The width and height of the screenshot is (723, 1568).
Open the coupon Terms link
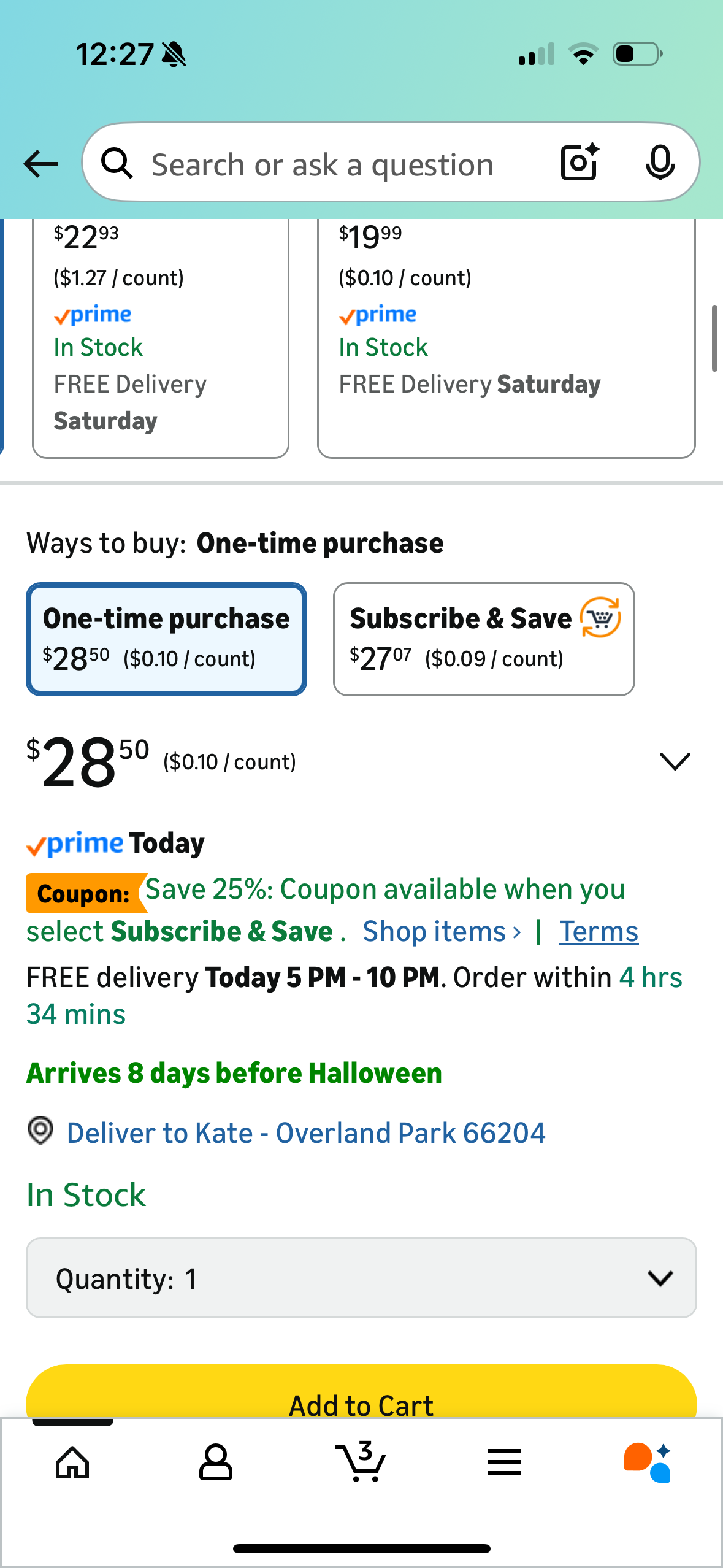point(599,932)
